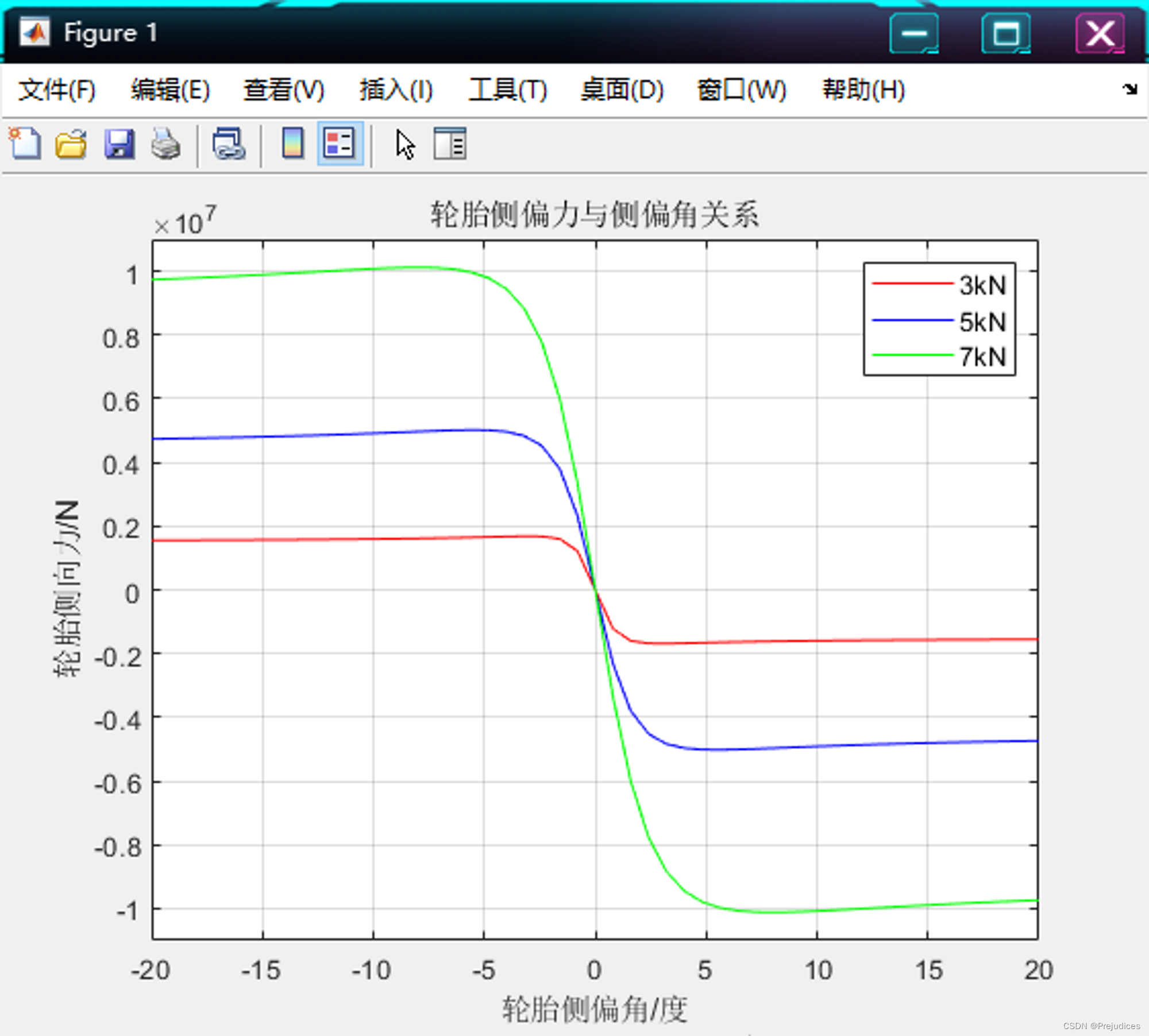Open the 帮助(H) menu

pyautogui.click(x=863, y=90)
